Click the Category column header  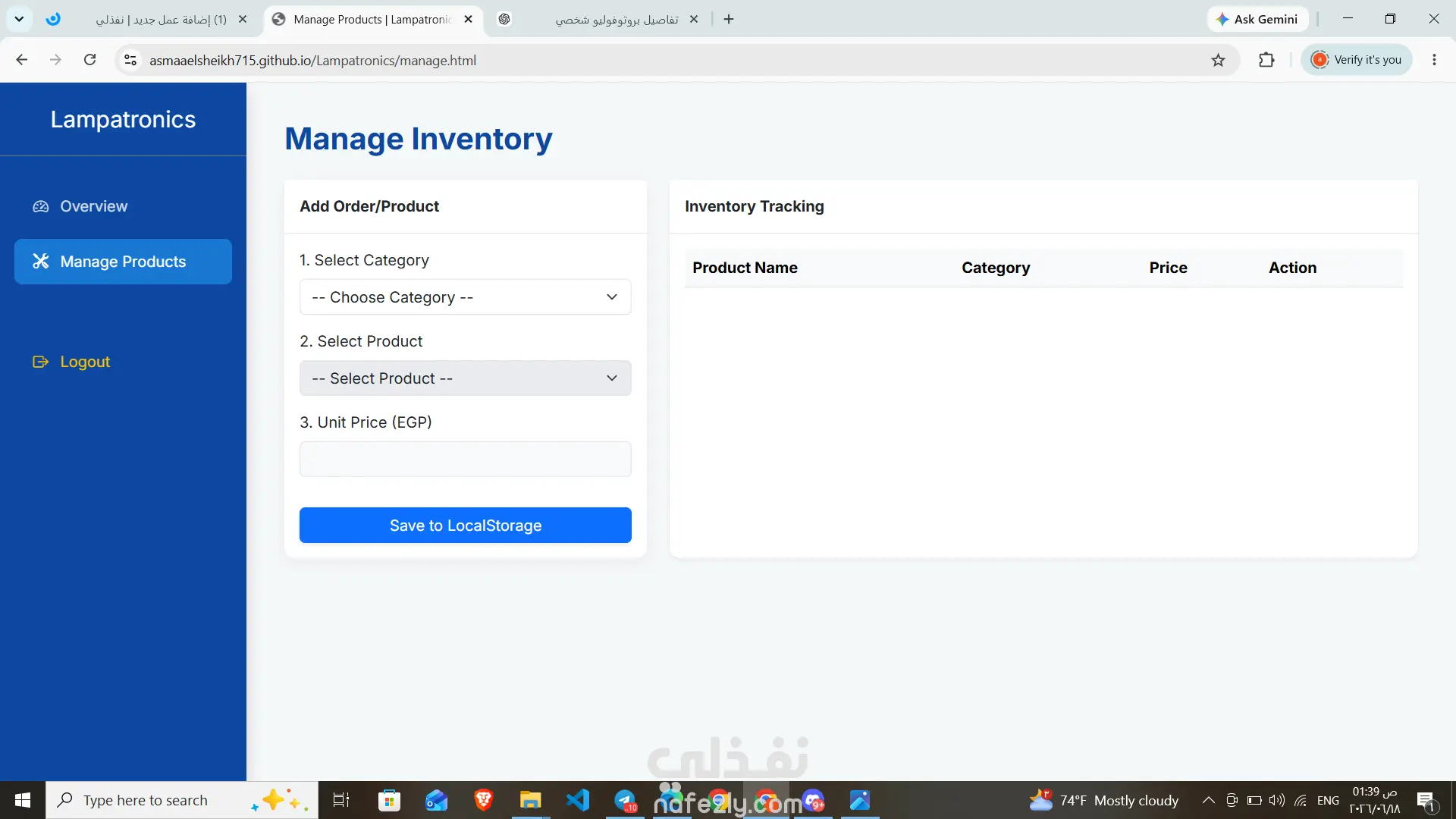(x=996, y=268)
